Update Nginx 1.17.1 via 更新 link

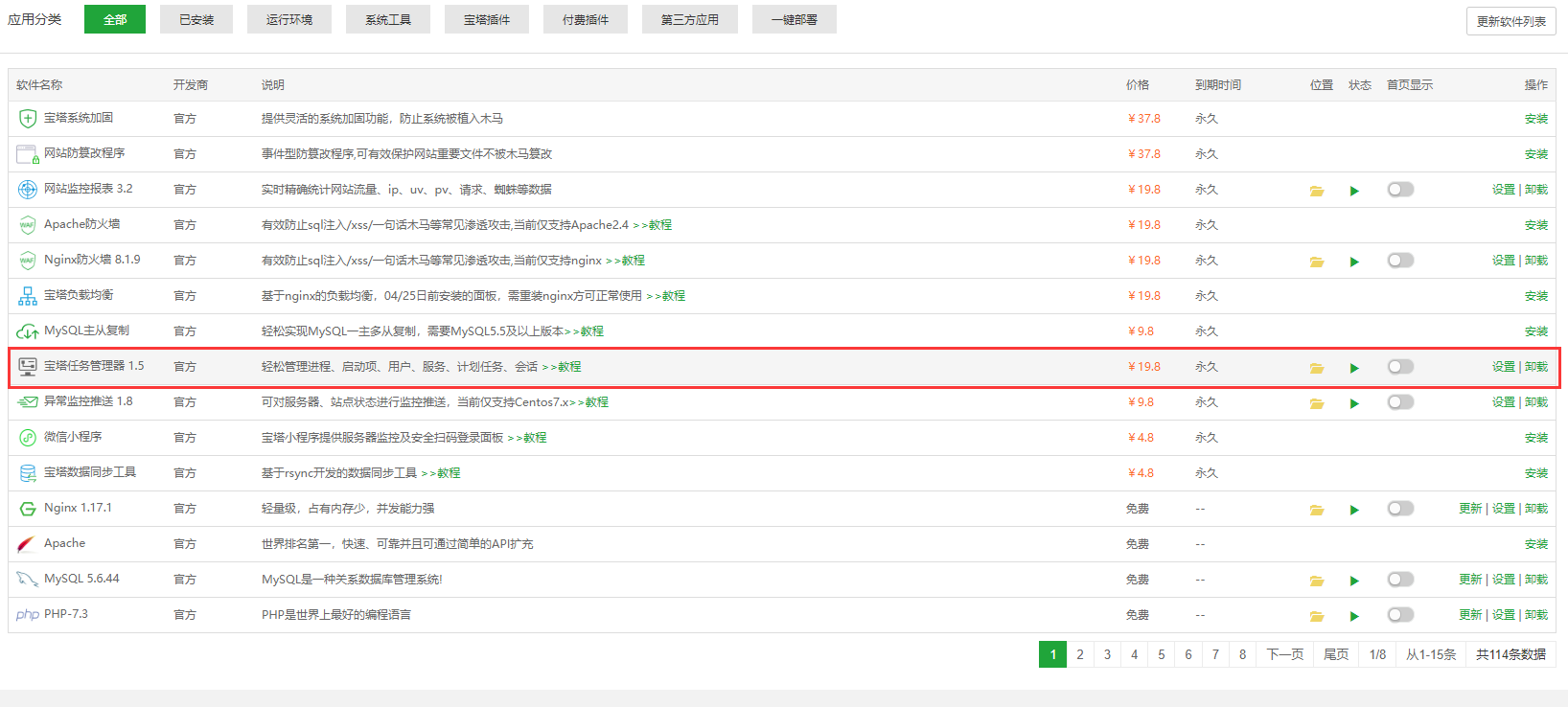point(1470,509)
